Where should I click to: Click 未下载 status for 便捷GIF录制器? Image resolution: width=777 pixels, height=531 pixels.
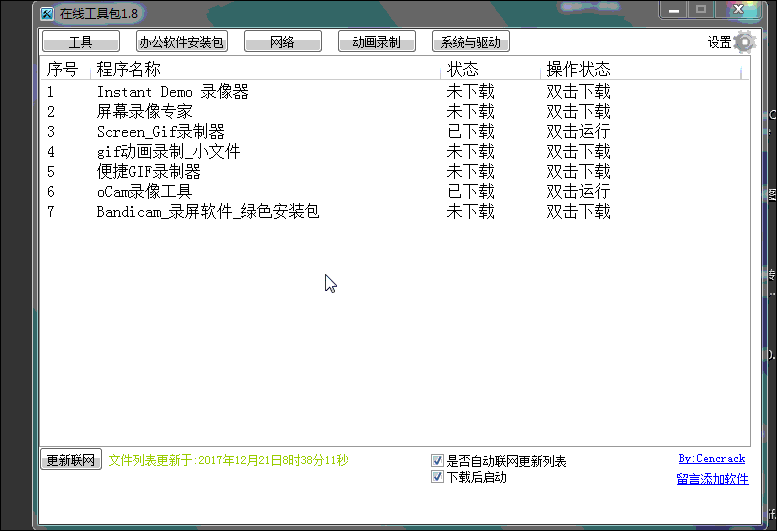(x=470, y=172)
